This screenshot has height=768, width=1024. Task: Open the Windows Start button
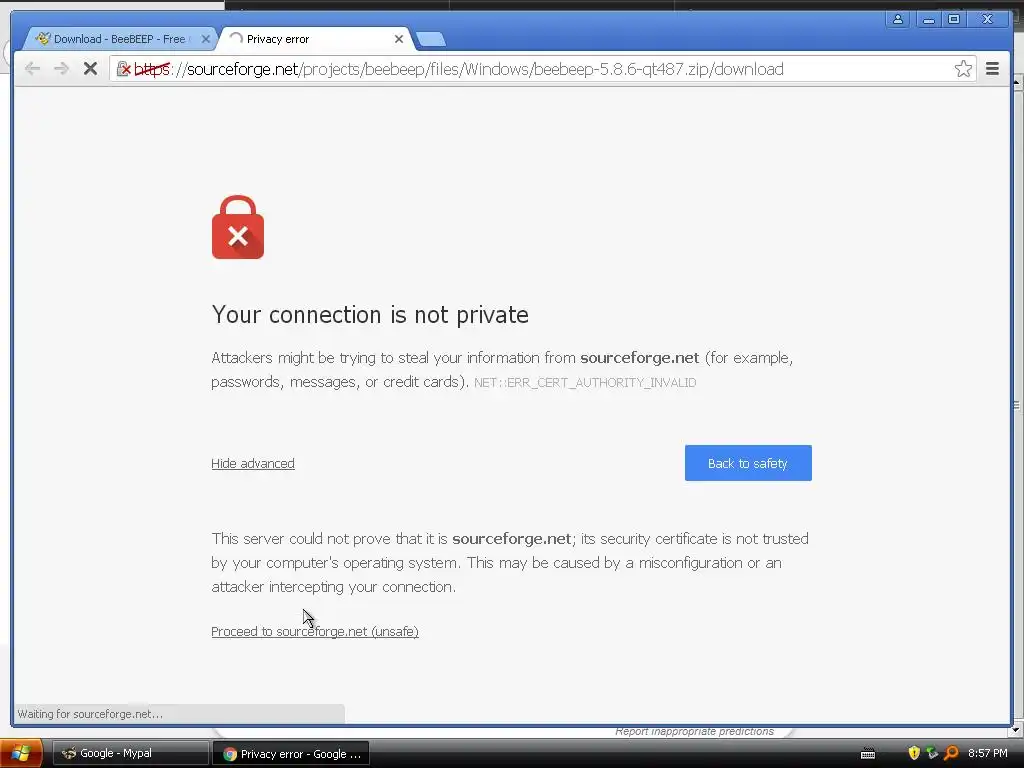point(21,754)
